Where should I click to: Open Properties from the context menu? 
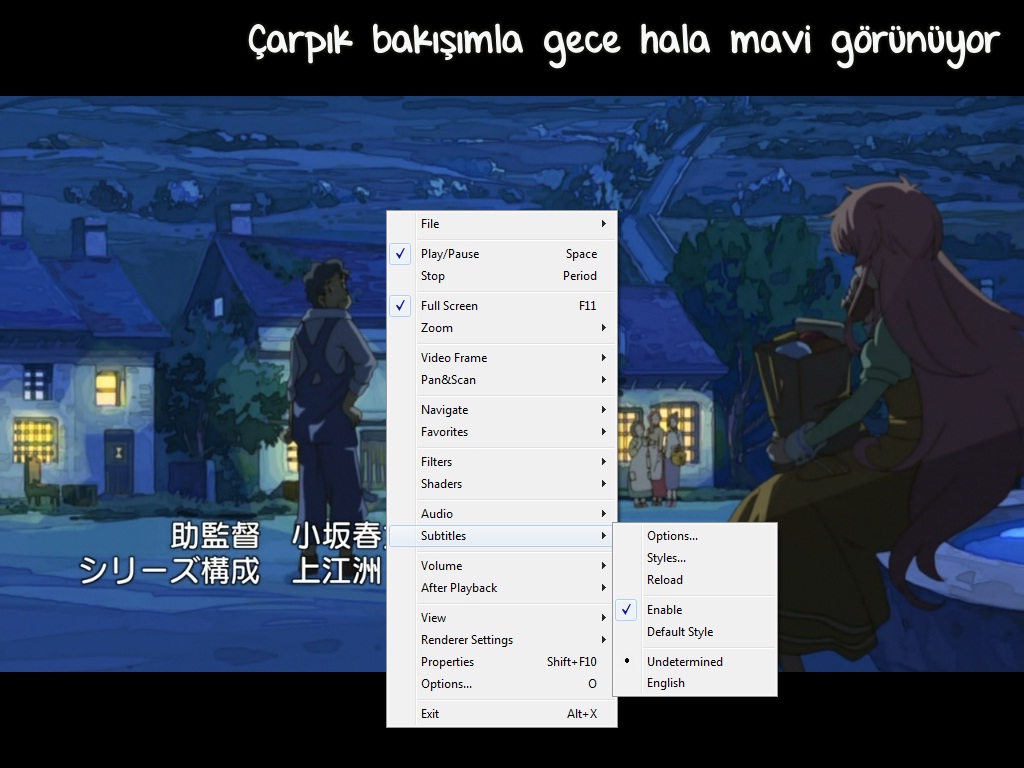point(502,662)
